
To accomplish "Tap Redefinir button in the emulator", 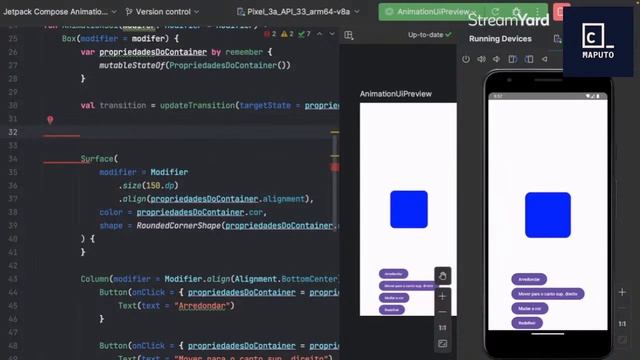I will (527, 323).
